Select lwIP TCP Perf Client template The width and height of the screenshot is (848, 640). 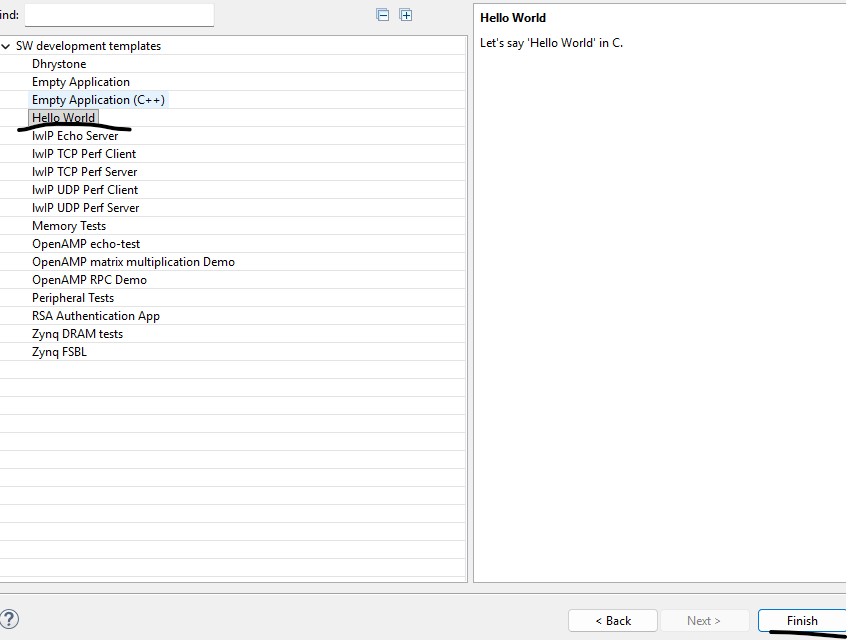pyautogui.click(x=84, y=154)
